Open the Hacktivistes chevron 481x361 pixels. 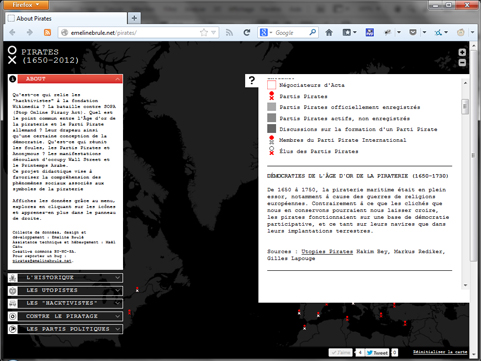click(x=117, y=303)
